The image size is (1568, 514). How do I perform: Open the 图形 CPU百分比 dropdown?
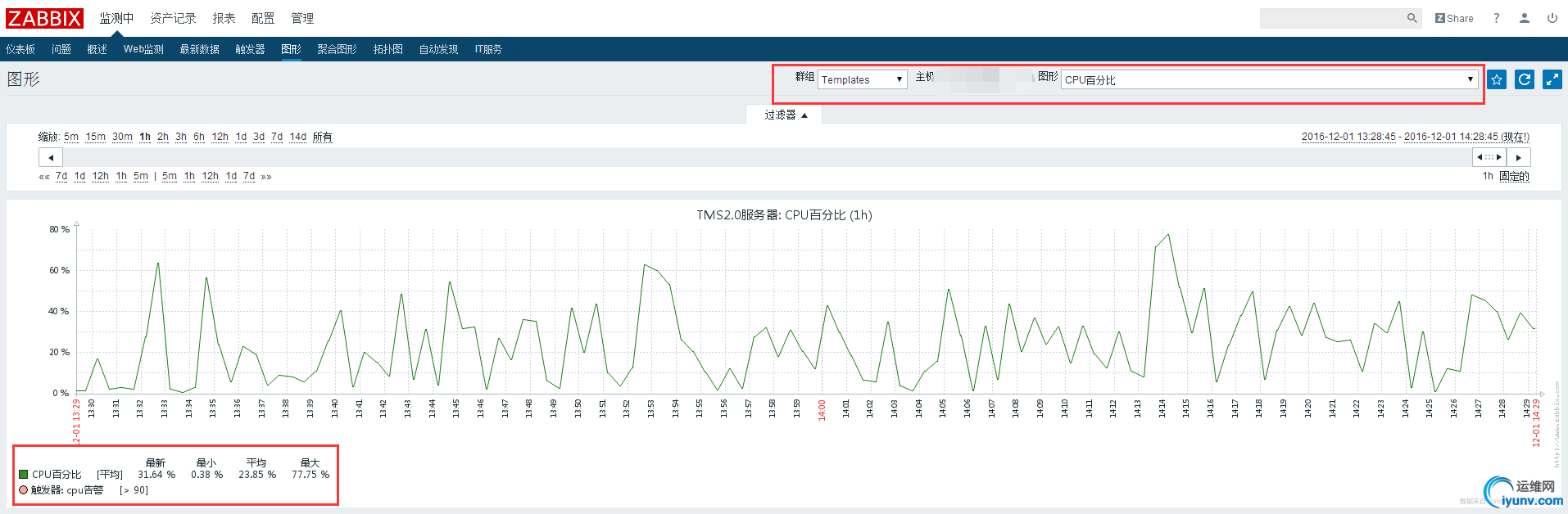click(x=1270, y=79)
